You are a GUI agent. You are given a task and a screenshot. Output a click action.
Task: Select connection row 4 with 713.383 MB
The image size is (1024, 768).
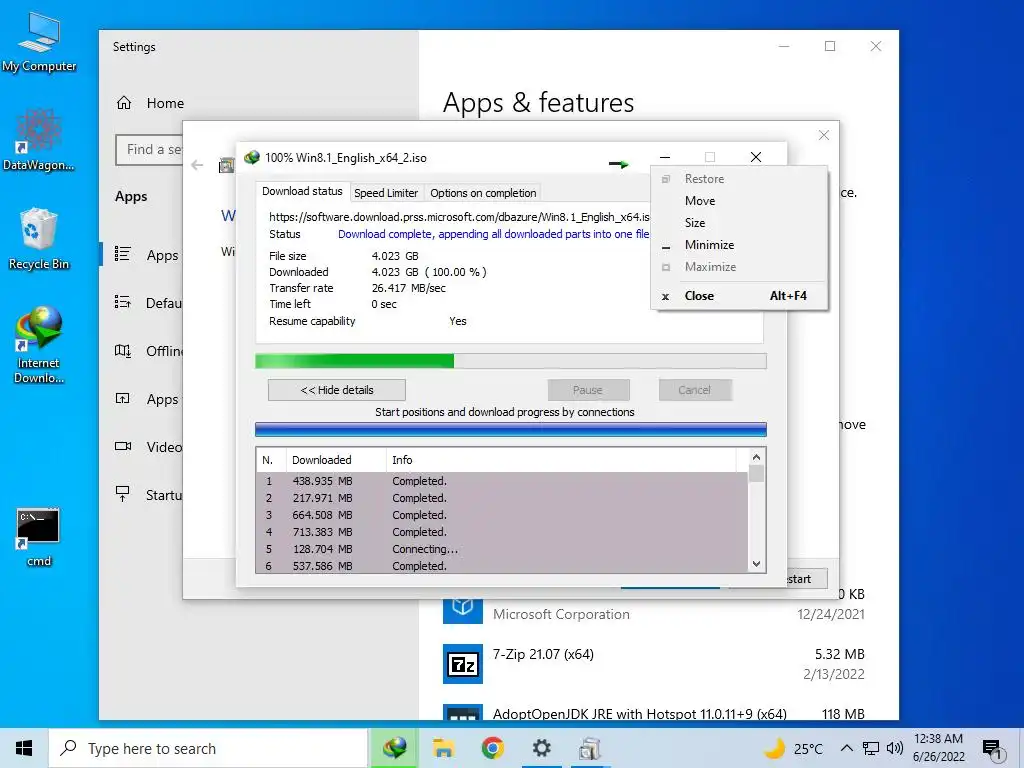(x=502, y=532)
